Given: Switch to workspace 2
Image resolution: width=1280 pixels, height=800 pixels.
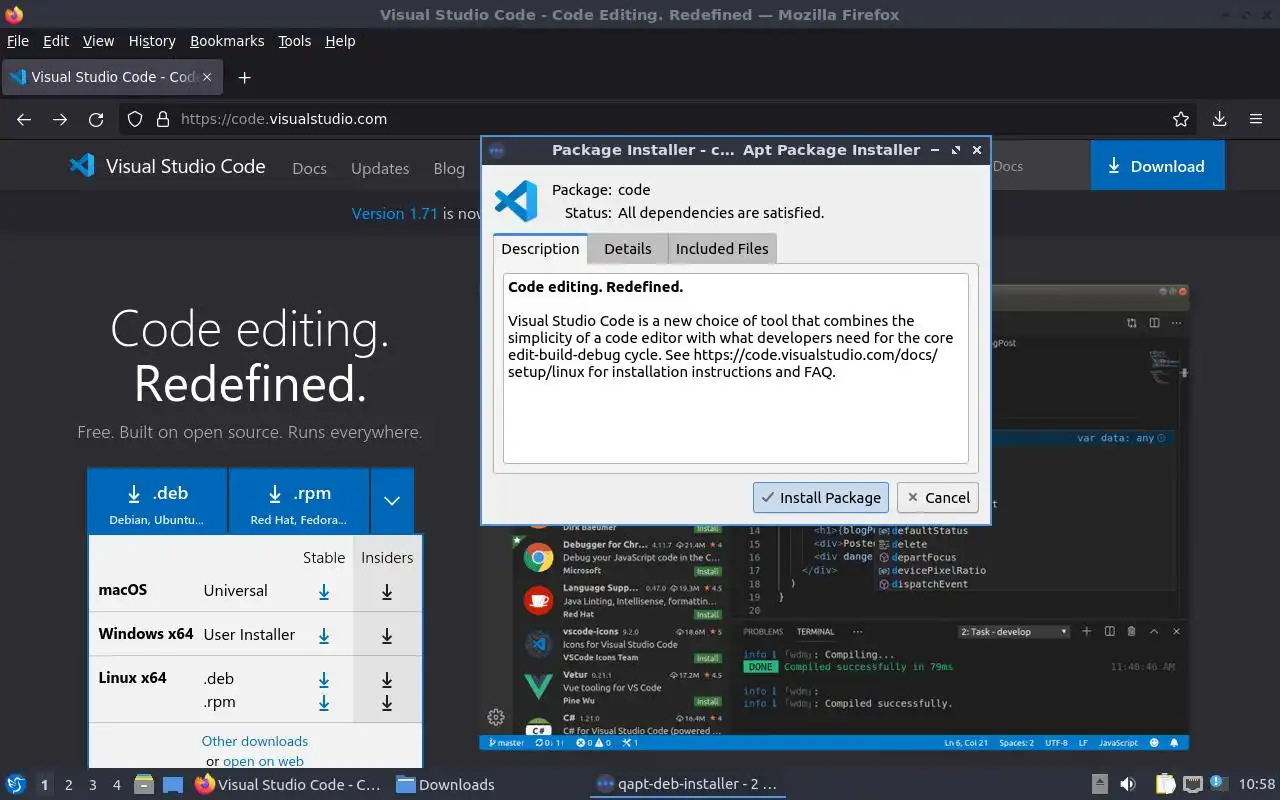Looking at the screenshot, I should [x=69, y=784].
